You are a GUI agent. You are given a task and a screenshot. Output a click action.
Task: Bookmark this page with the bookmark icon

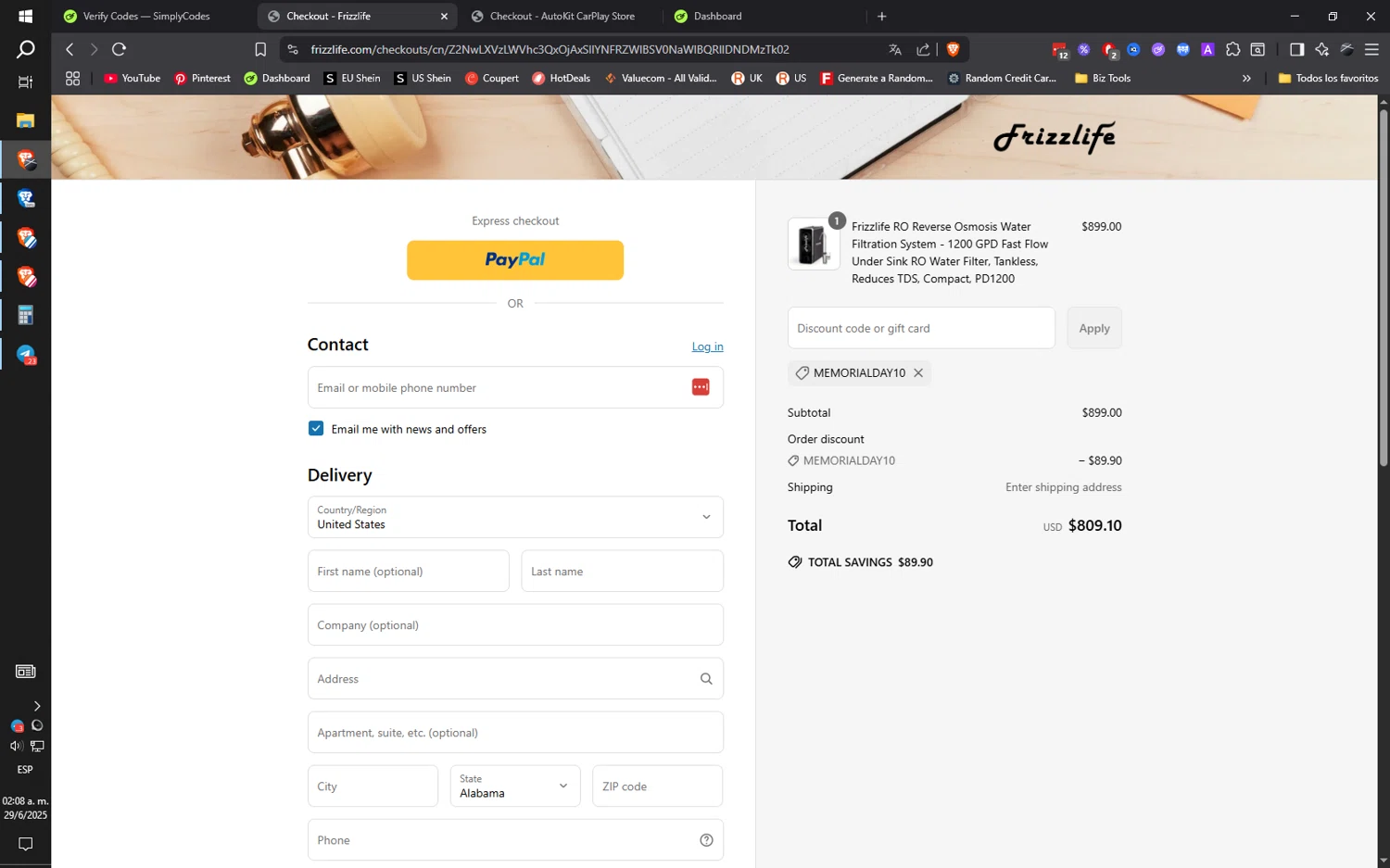(x=260, y=49)
